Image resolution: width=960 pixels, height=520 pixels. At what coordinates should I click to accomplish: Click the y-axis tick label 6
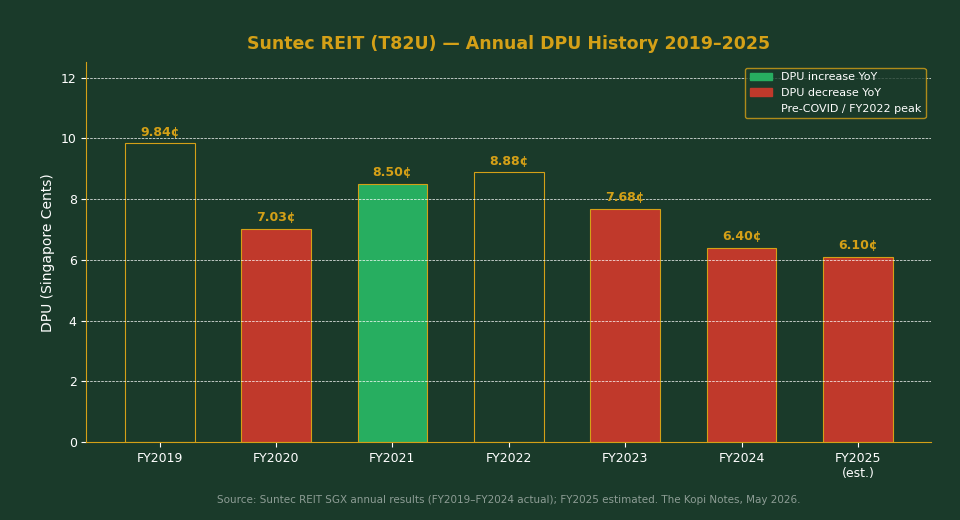(73, 260)
